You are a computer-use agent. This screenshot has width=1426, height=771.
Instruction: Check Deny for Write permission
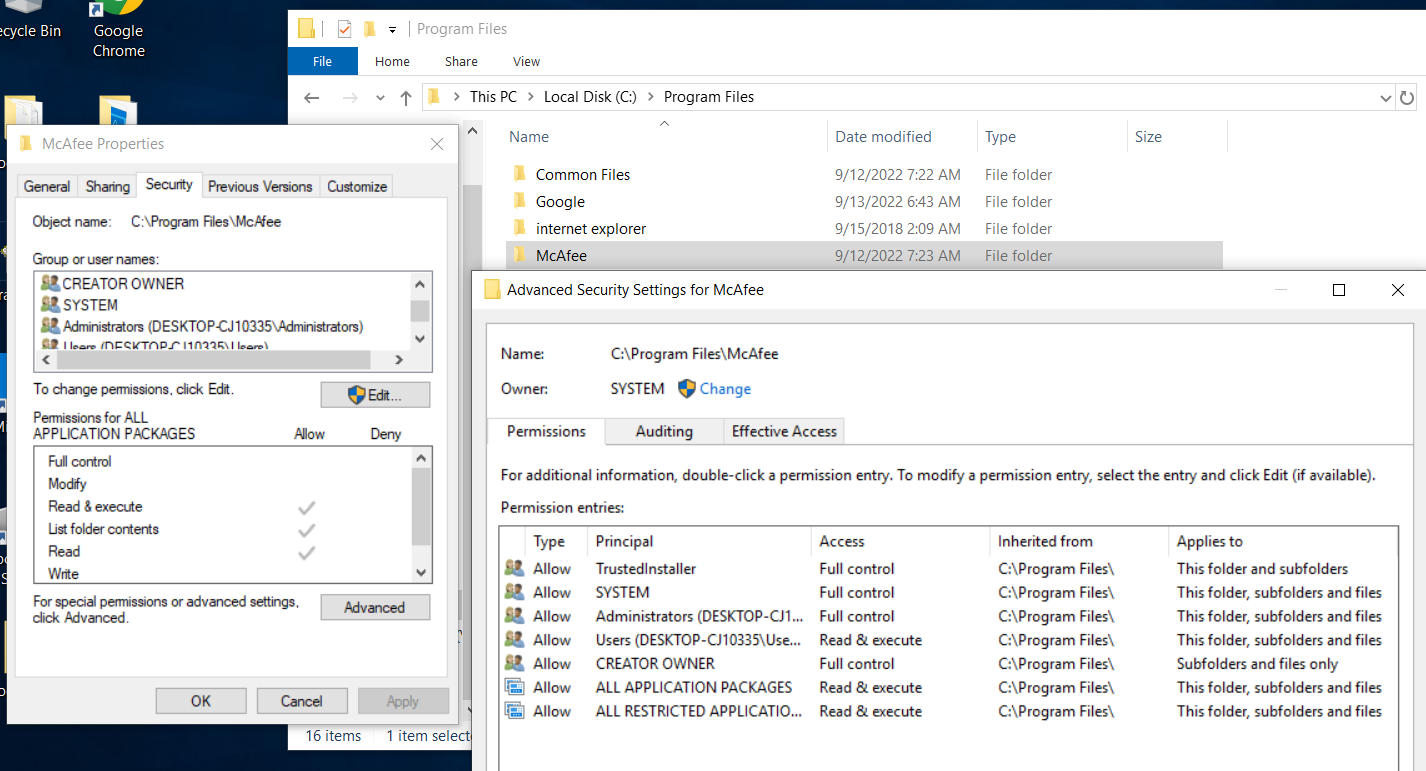[385, 573]
